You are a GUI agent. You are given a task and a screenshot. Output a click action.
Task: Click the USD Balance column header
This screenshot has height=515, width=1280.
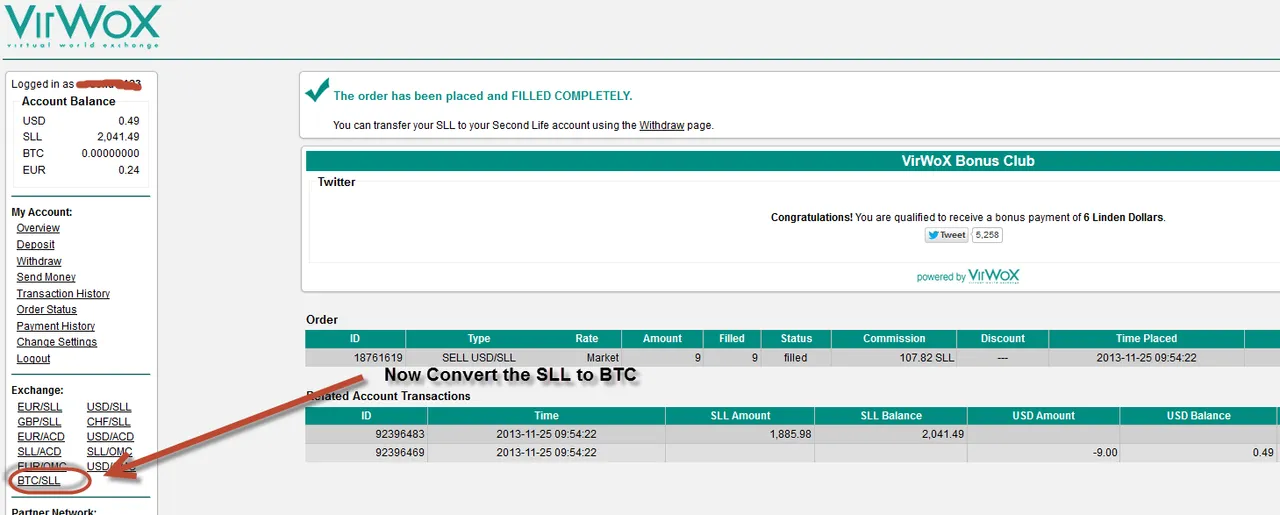1197,416
